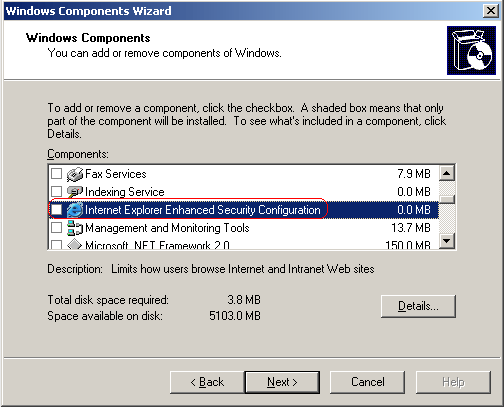Check Internet Explorer Enhanced Security Configuration box
504x407 pixels.
point(56,210)
